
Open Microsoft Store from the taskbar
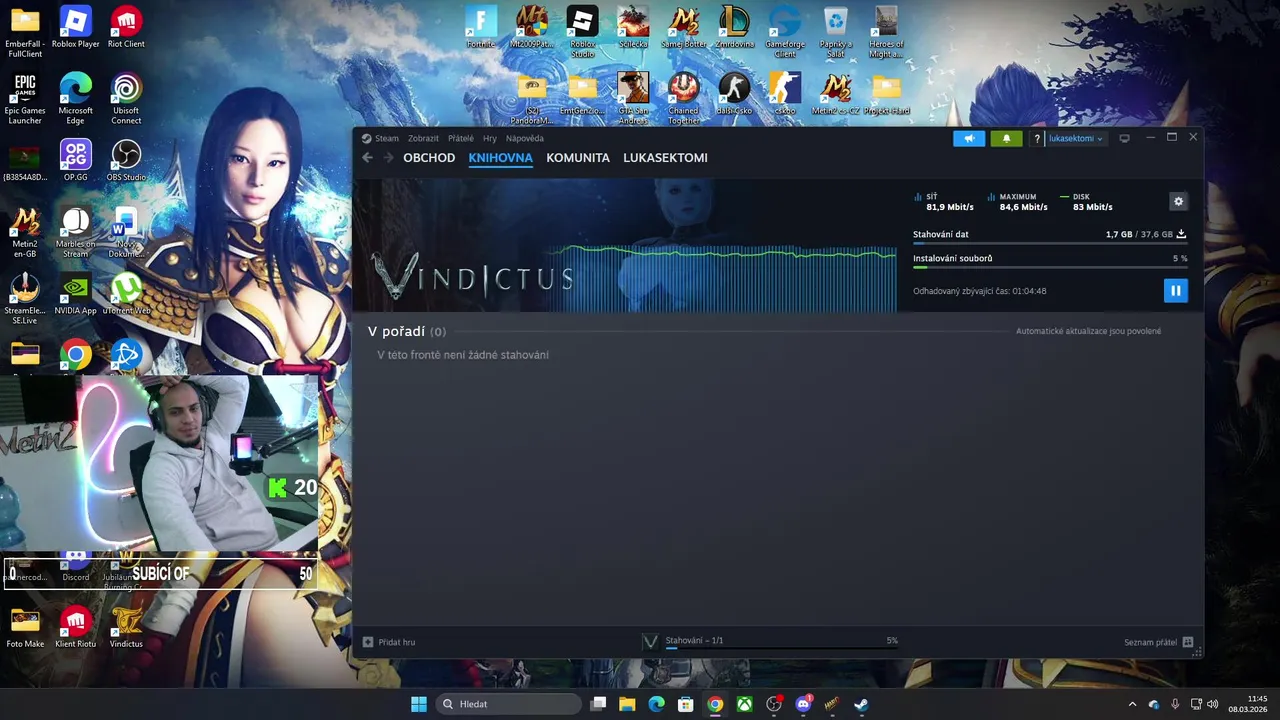[686, 704]
